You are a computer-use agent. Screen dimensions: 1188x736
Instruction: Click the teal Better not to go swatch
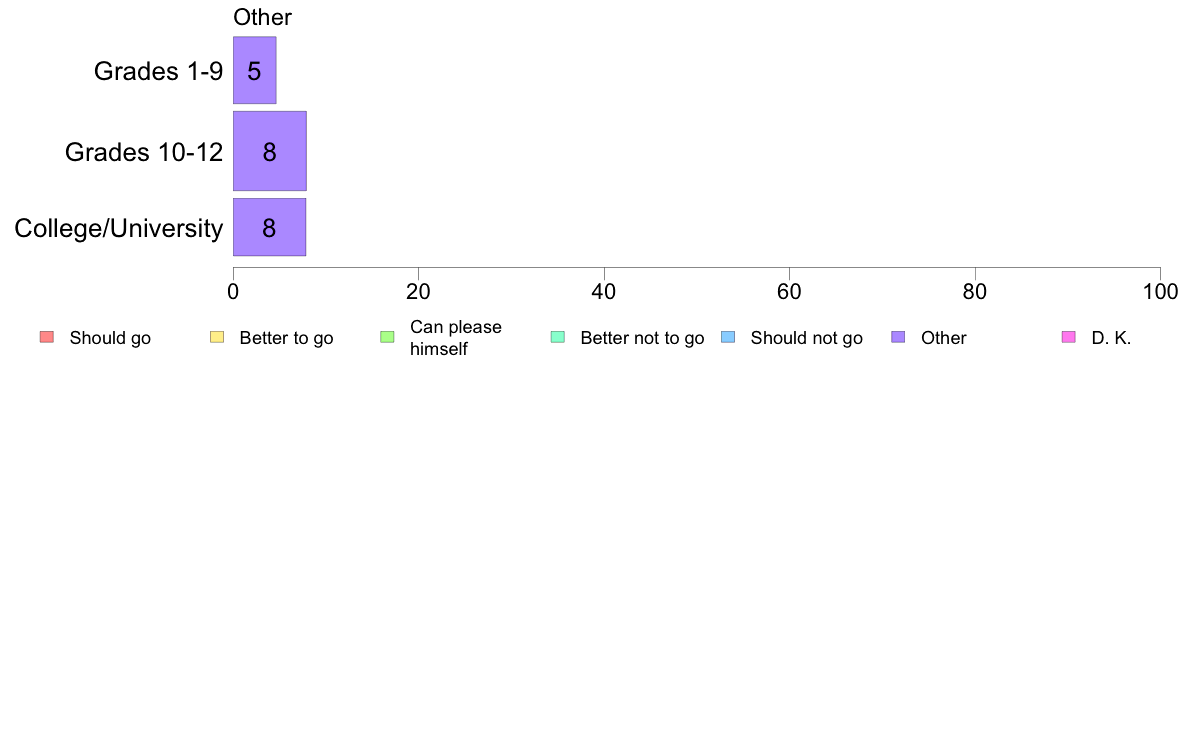click(558, 337)
